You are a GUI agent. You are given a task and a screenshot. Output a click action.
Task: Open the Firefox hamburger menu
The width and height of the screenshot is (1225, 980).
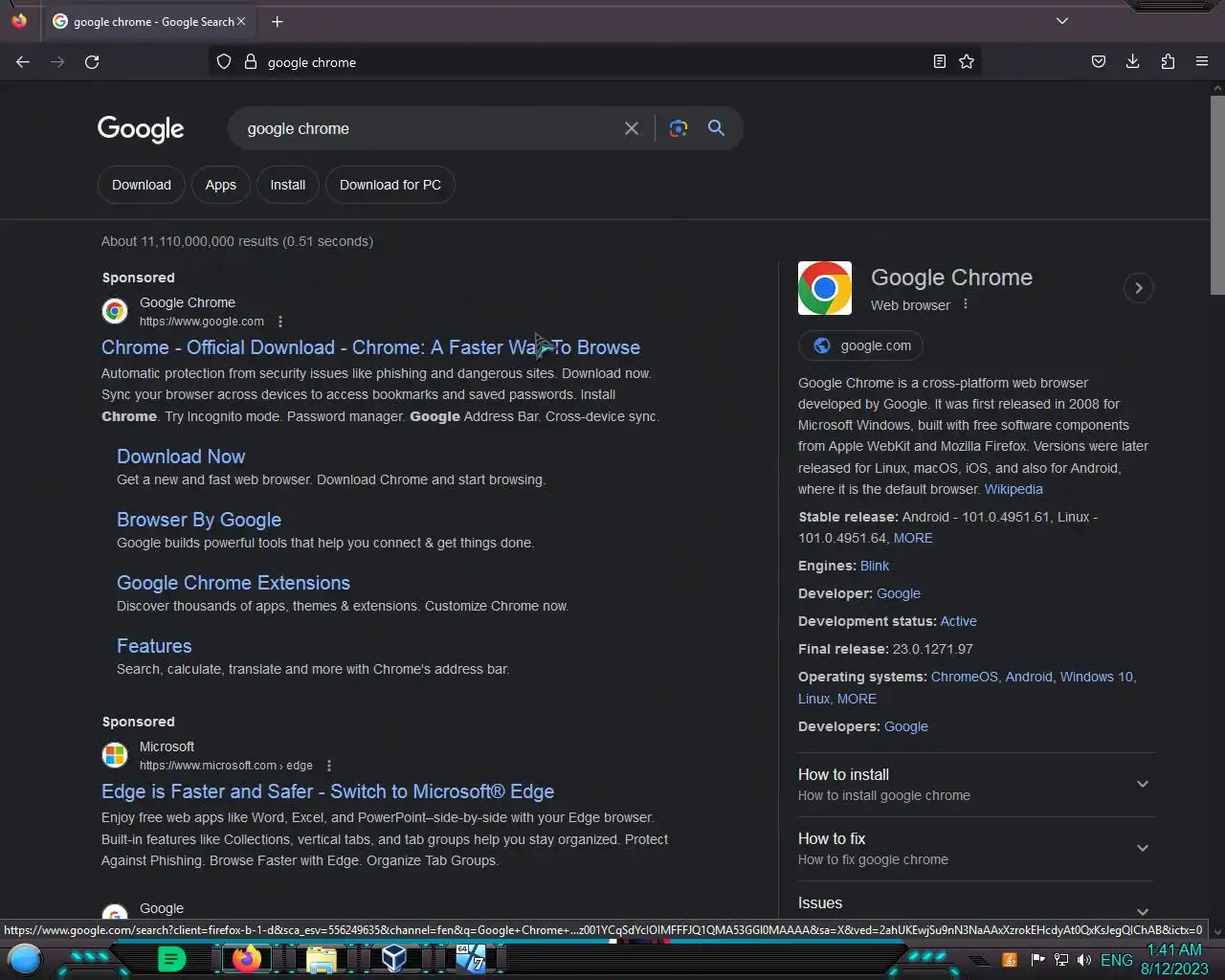pos(1202,61)
